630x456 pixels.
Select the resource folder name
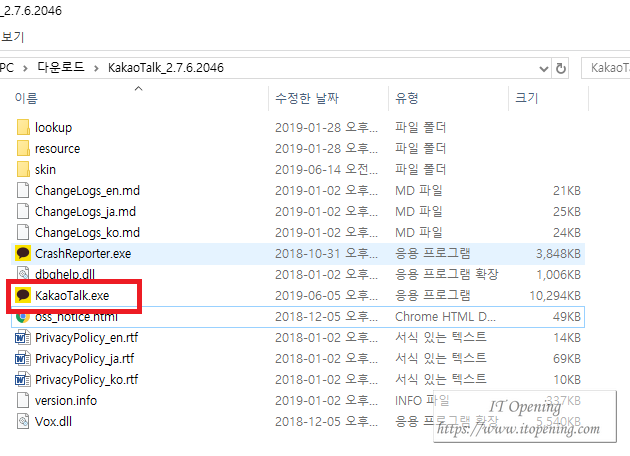tap(57, 149)
